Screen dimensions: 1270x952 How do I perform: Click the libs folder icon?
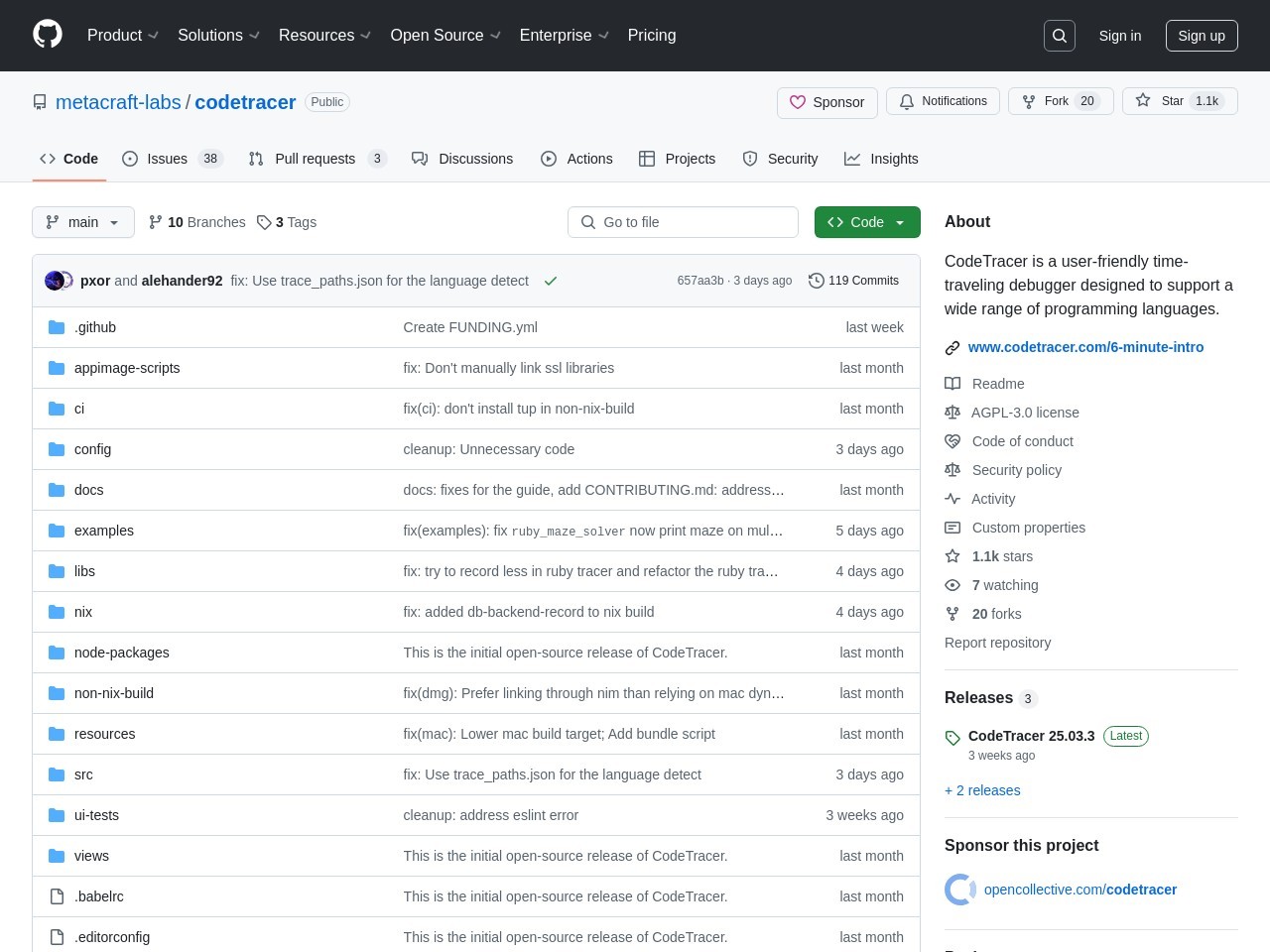57,571
